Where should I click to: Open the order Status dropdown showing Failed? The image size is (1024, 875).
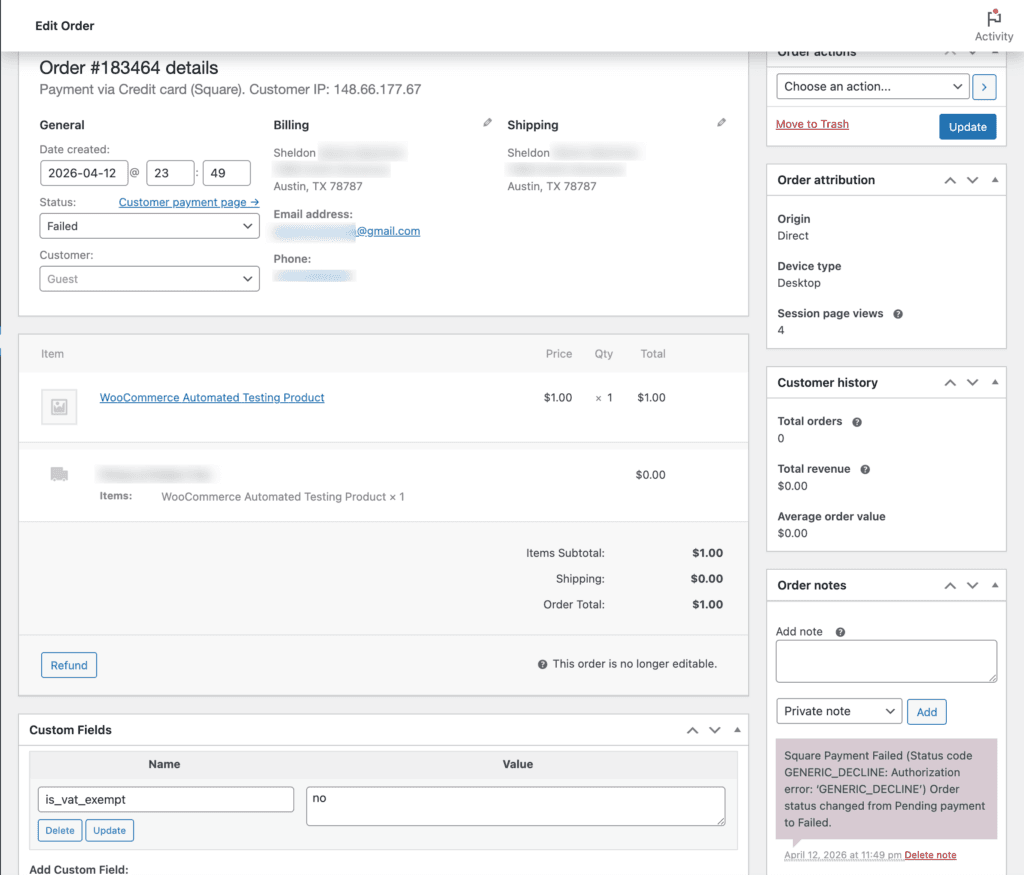(x=148, y=225)
